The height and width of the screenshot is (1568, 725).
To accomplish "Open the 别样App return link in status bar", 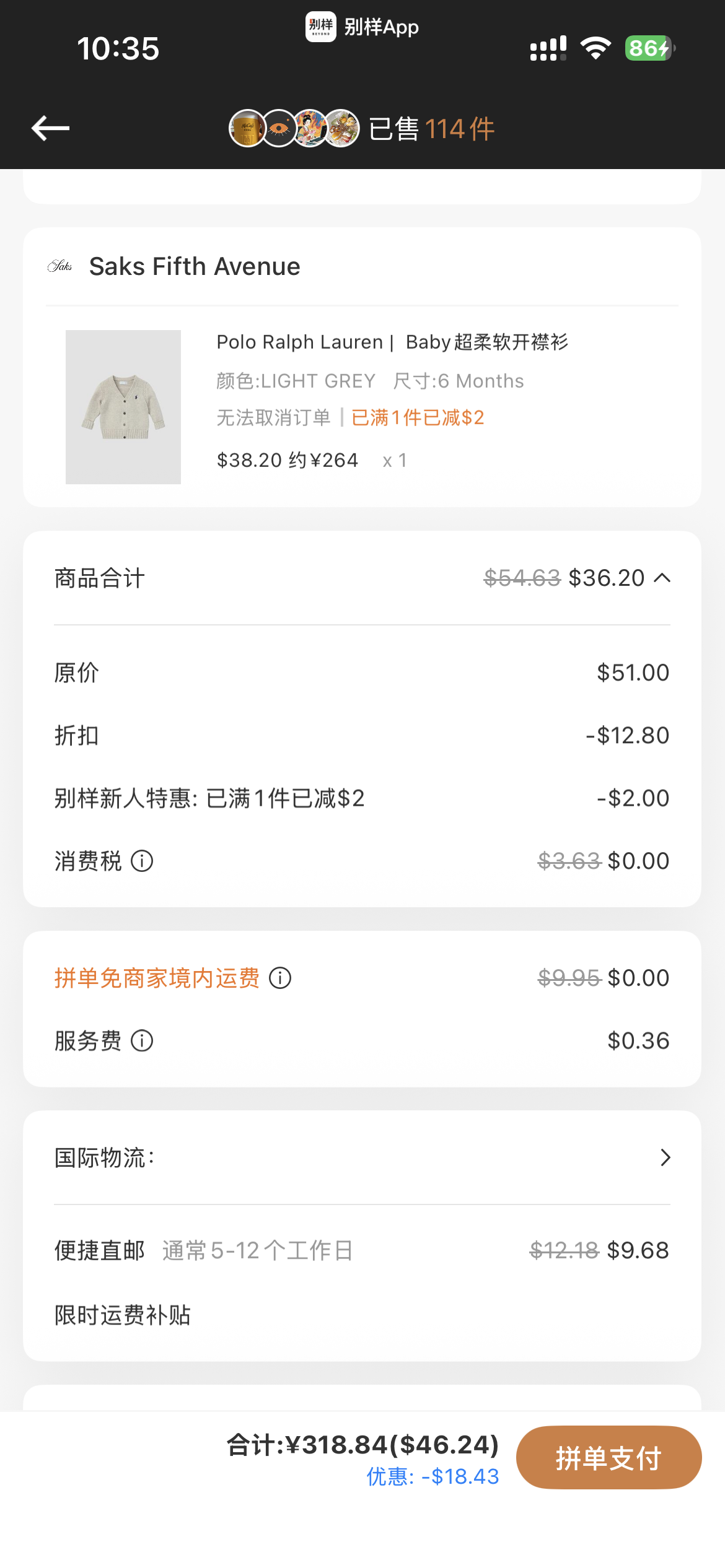I will coord(362,27).
